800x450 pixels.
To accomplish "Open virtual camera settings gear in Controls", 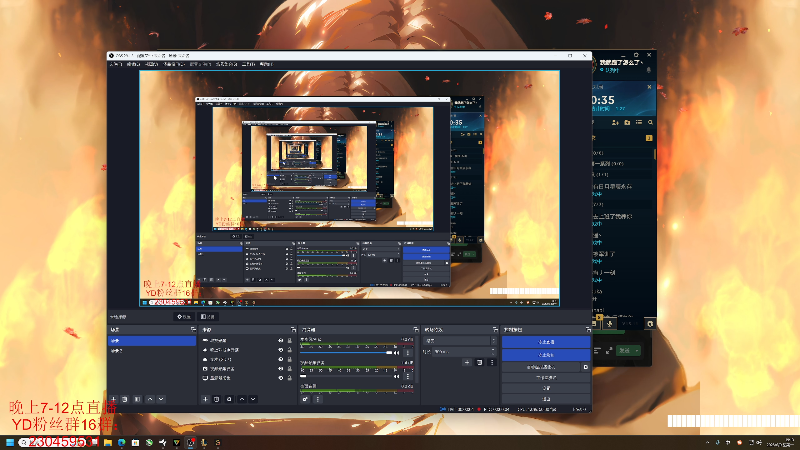I will click(x=585, y=367).
